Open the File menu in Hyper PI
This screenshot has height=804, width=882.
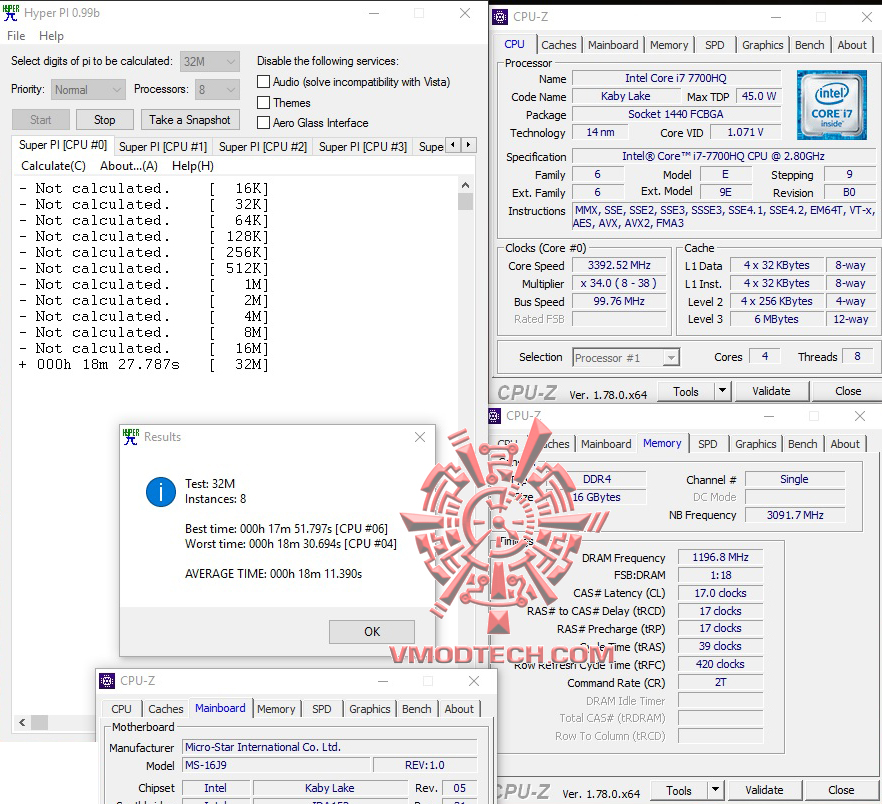(x=16, y=36)
